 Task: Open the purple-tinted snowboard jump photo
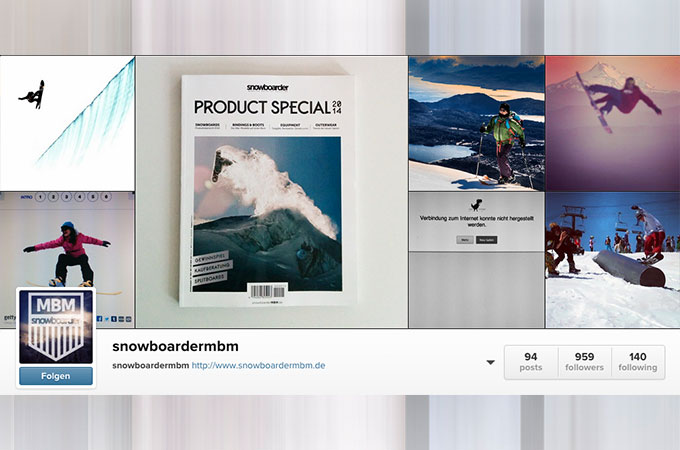[613, 123]
